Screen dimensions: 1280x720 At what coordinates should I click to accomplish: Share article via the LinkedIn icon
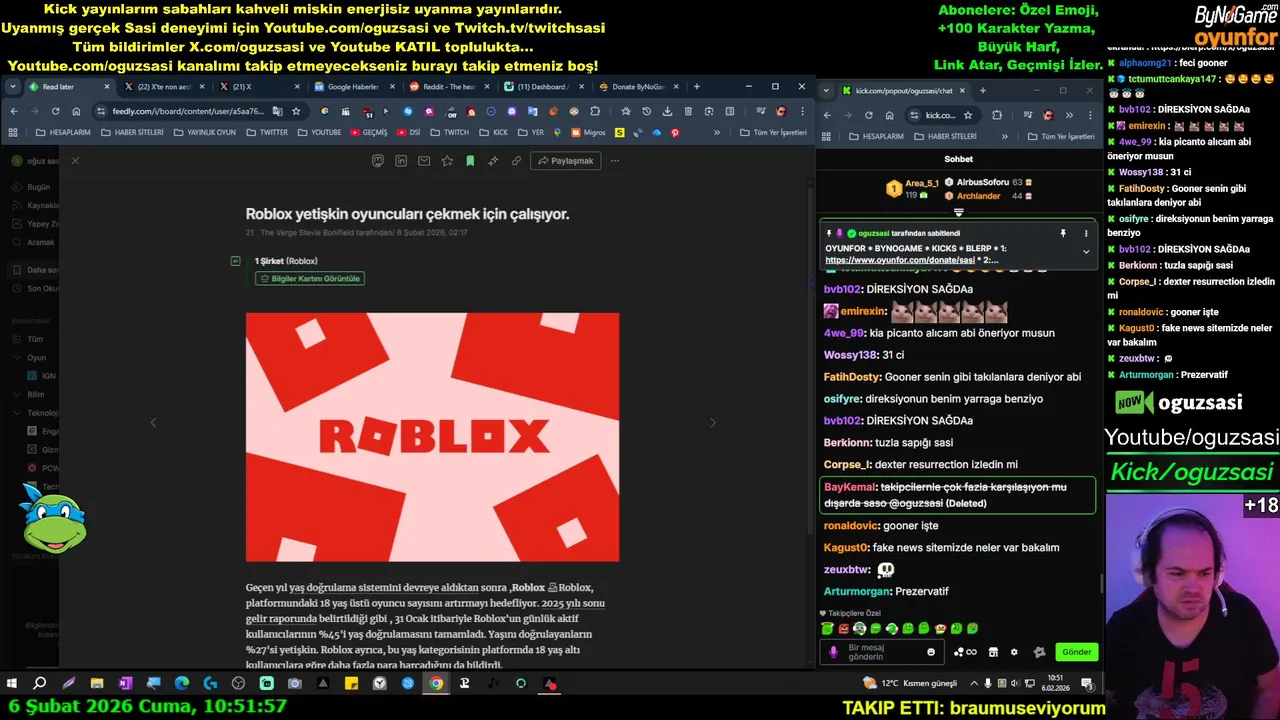[x=401, y=160]
